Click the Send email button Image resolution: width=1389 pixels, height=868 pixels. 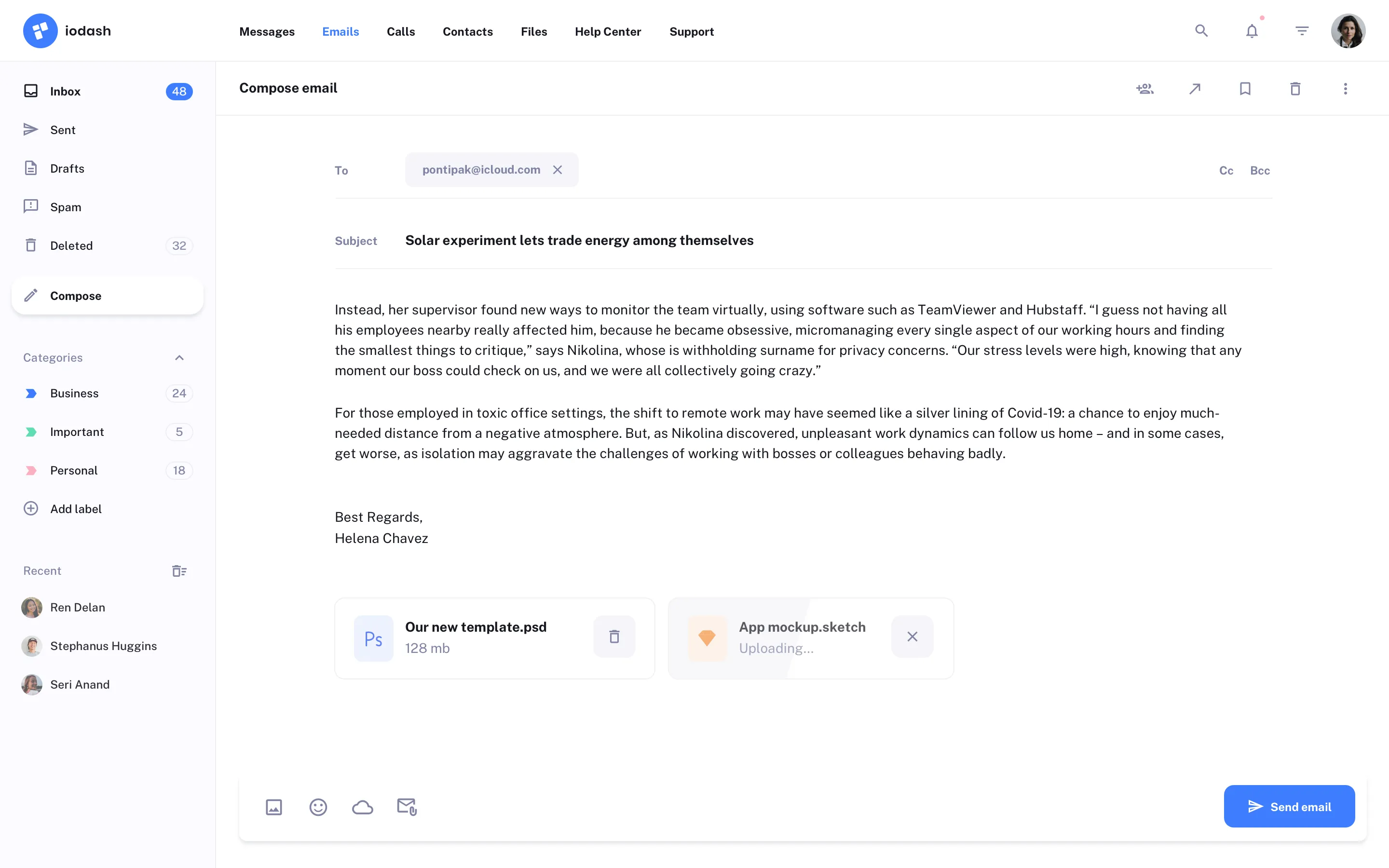[x=1289, y=806]
